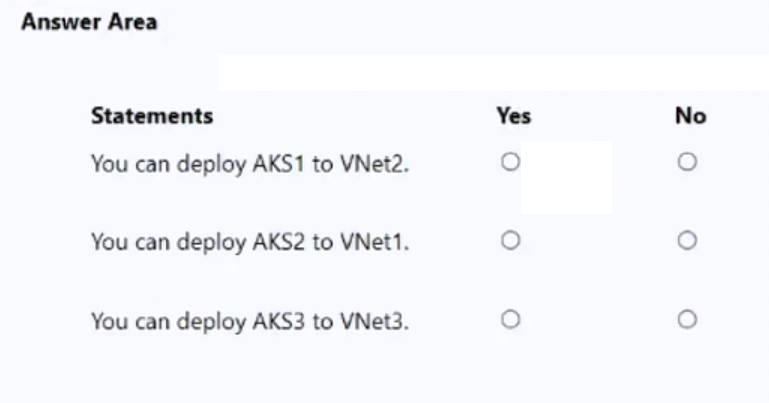The width and height of the screenshot is (769, 403).
Task: Click the word VNet3 in the third statement
Action: 374,321
